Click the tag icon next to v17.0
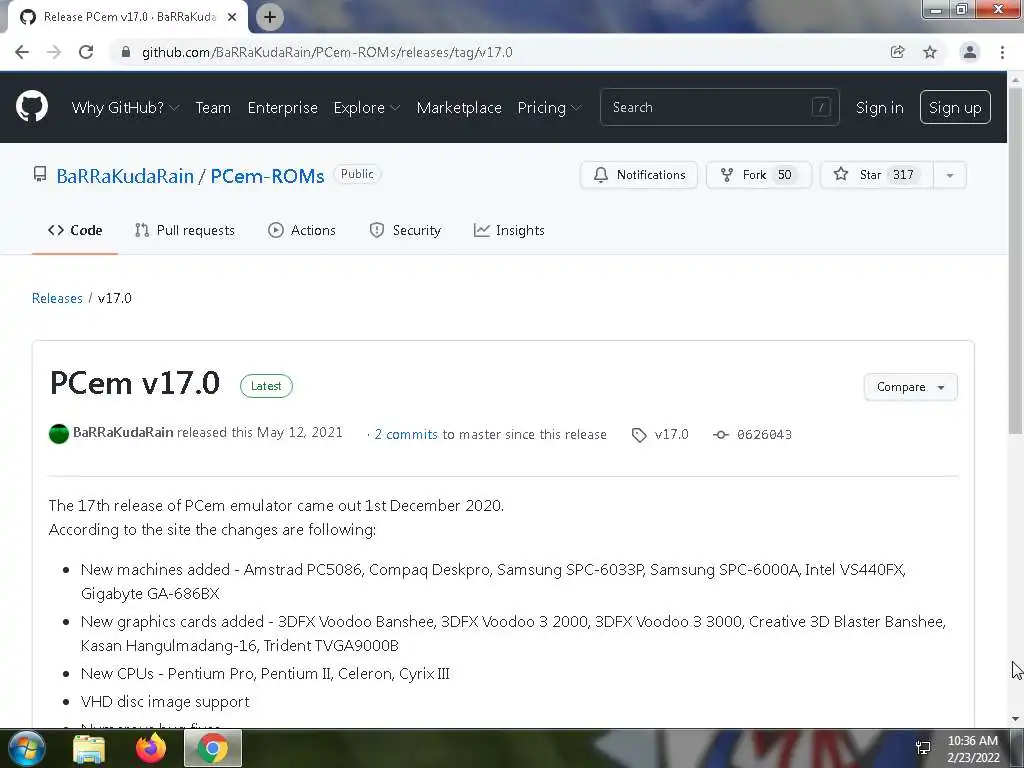The image size is (1024, 768). point(639,435)
